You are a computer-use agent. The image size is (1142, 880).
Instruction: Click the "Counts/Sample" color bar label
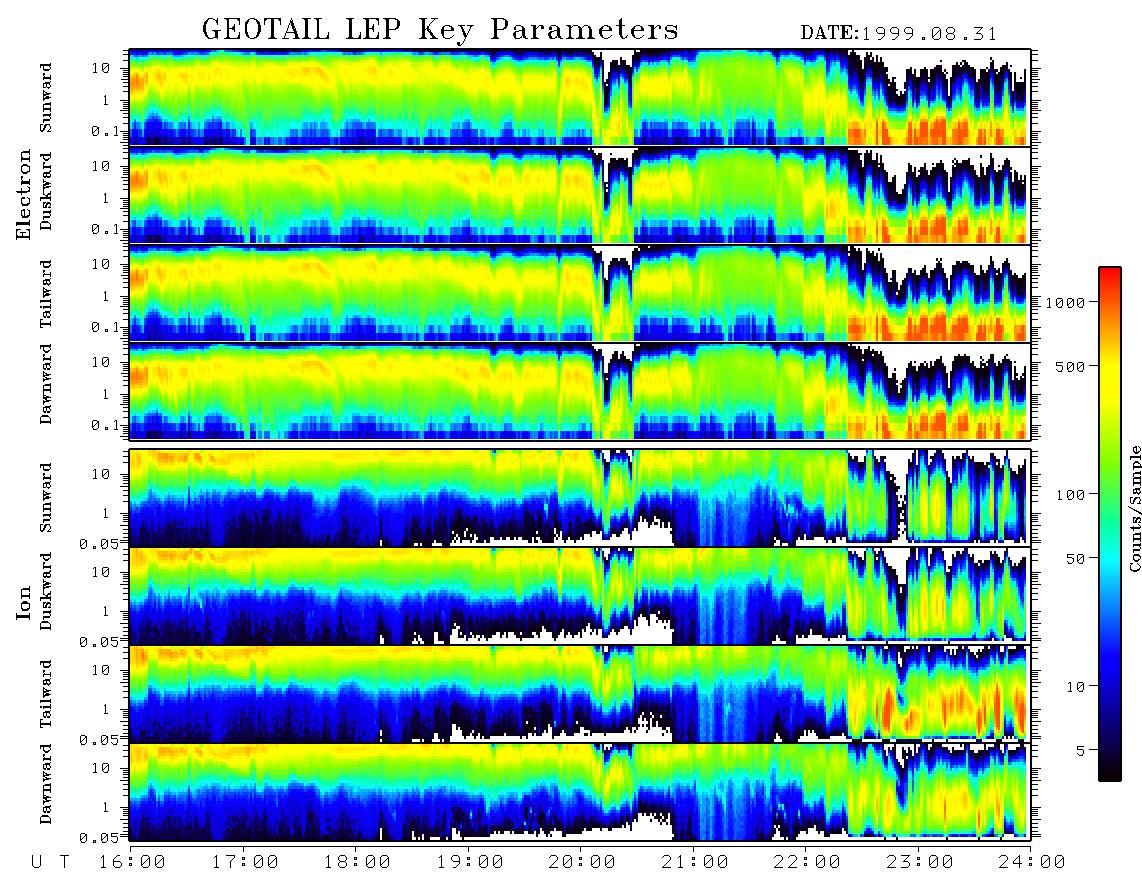1134,508
